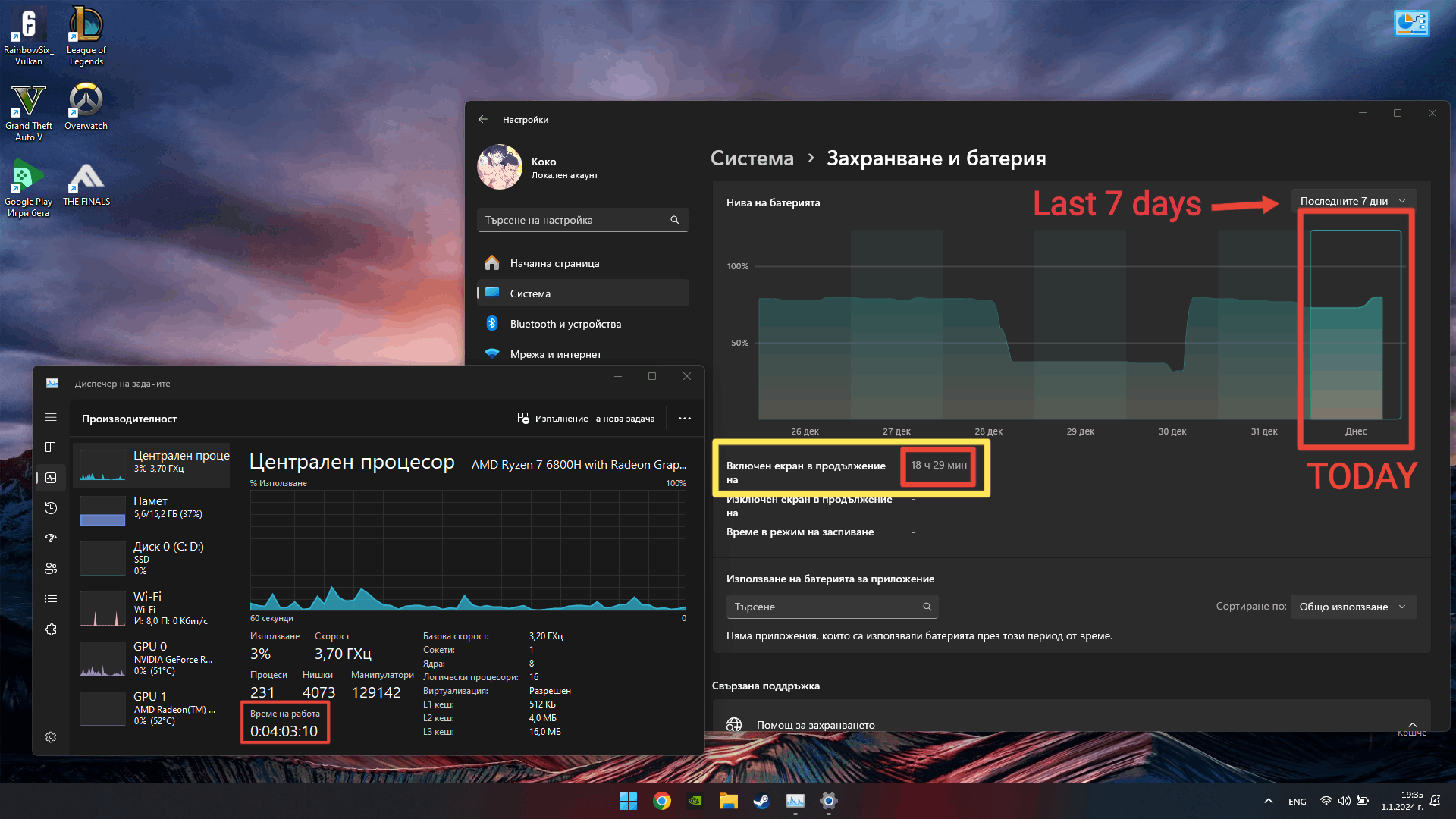The image size is (1456, 819).
Task: Open Startup apps icon in Task Manager sidebar
Action: coord(51,538)
